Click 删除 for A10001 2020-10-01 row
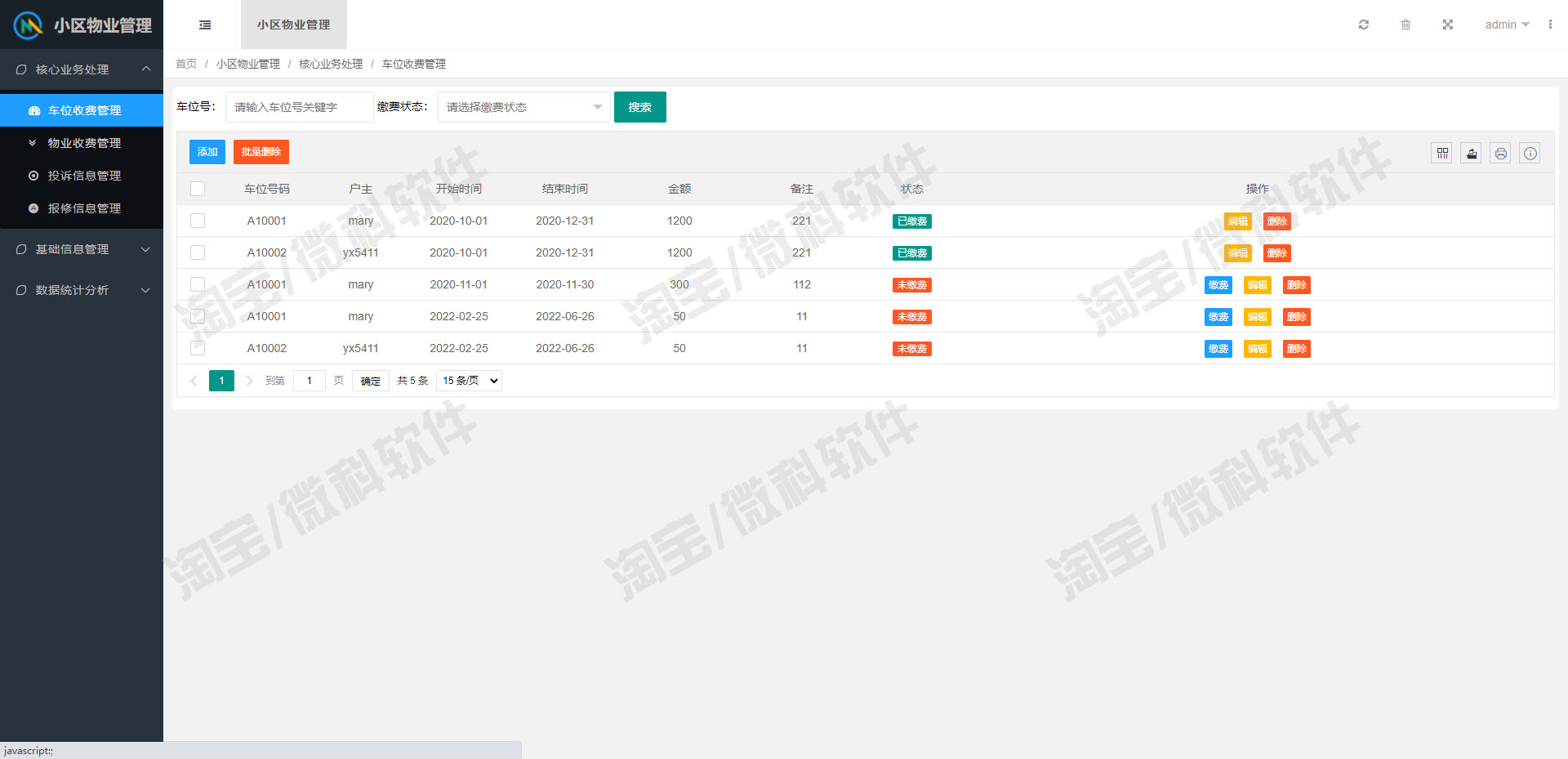The width and height of the screenshot is (1568, 759). pos(1277,221)
